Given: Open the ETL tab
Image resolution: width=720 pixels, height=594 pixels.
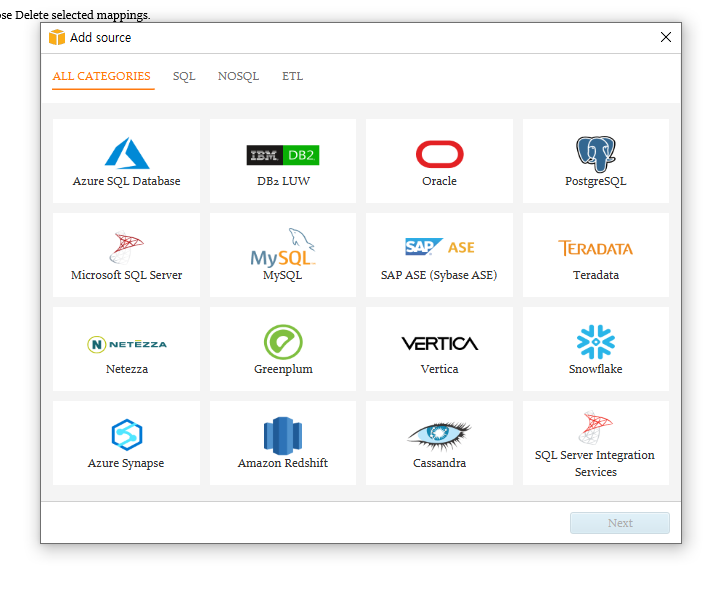Looking at the screenshot, I should coord(292,76).
